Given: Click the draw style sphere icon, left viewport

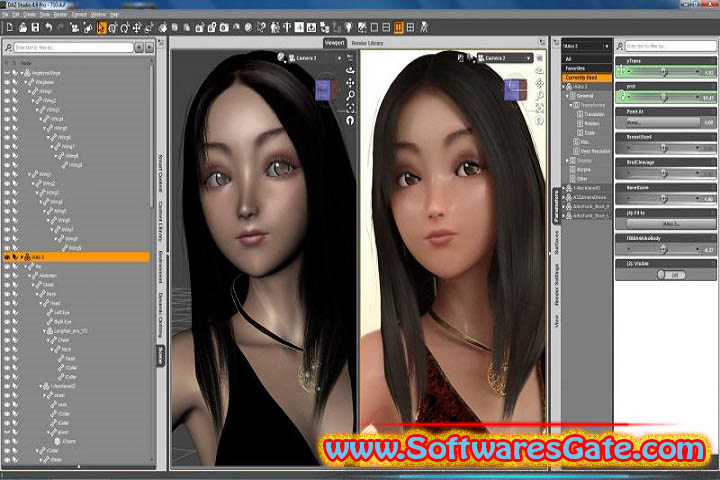Looking at the screenshot, I should point(281,57).
